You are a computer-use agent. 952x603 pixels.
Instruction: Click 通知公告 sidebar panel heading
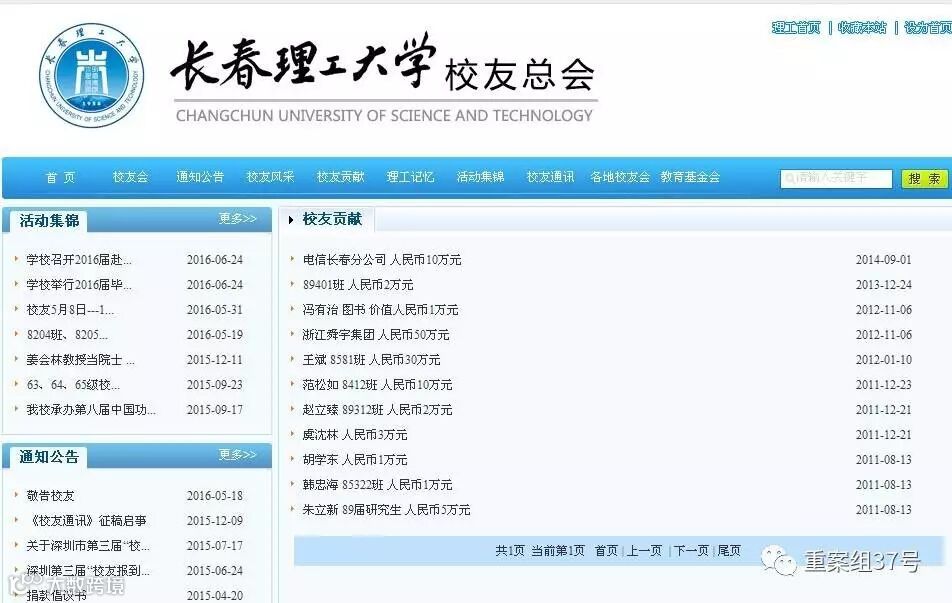click(x=49, y=457)
